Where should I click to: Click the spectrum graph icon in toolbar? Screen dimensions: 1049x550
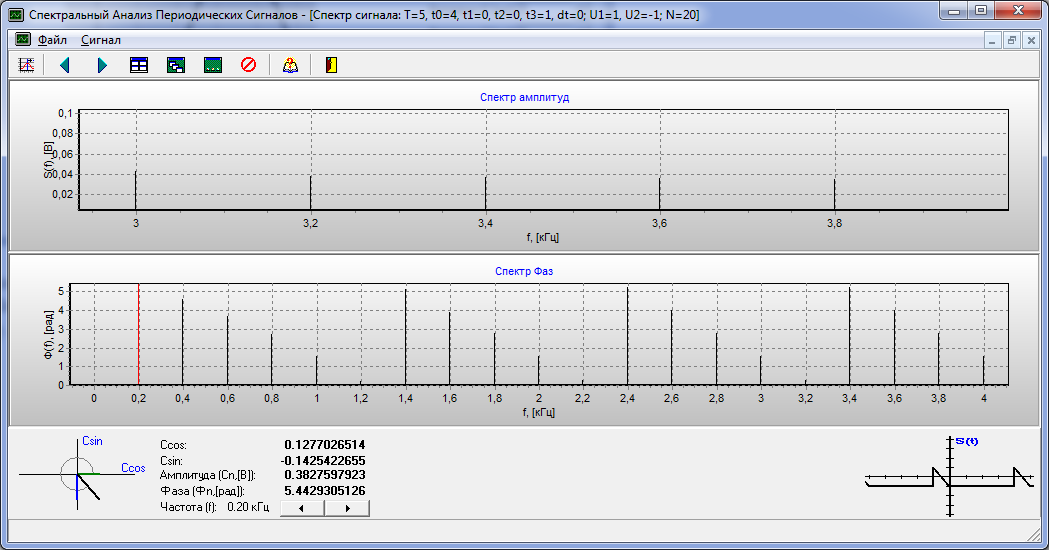[27, 65]
